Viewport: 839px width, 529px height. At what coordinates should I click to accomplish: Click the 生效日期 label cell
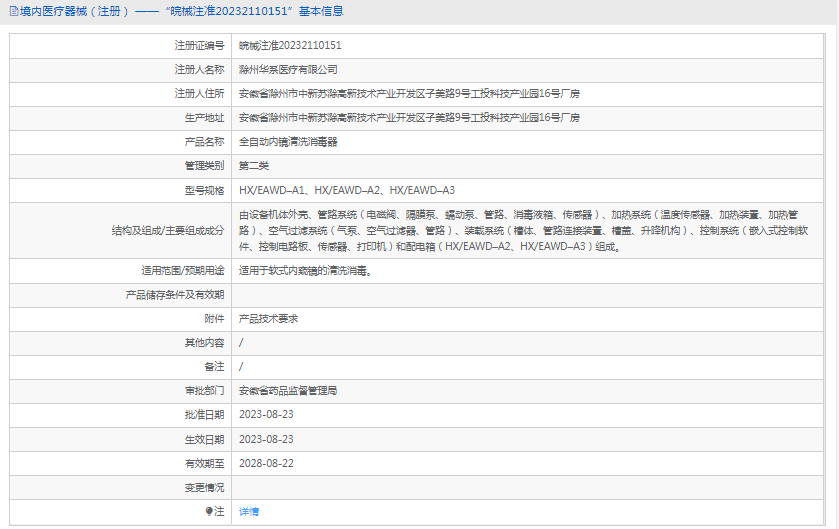coord(120,440)
